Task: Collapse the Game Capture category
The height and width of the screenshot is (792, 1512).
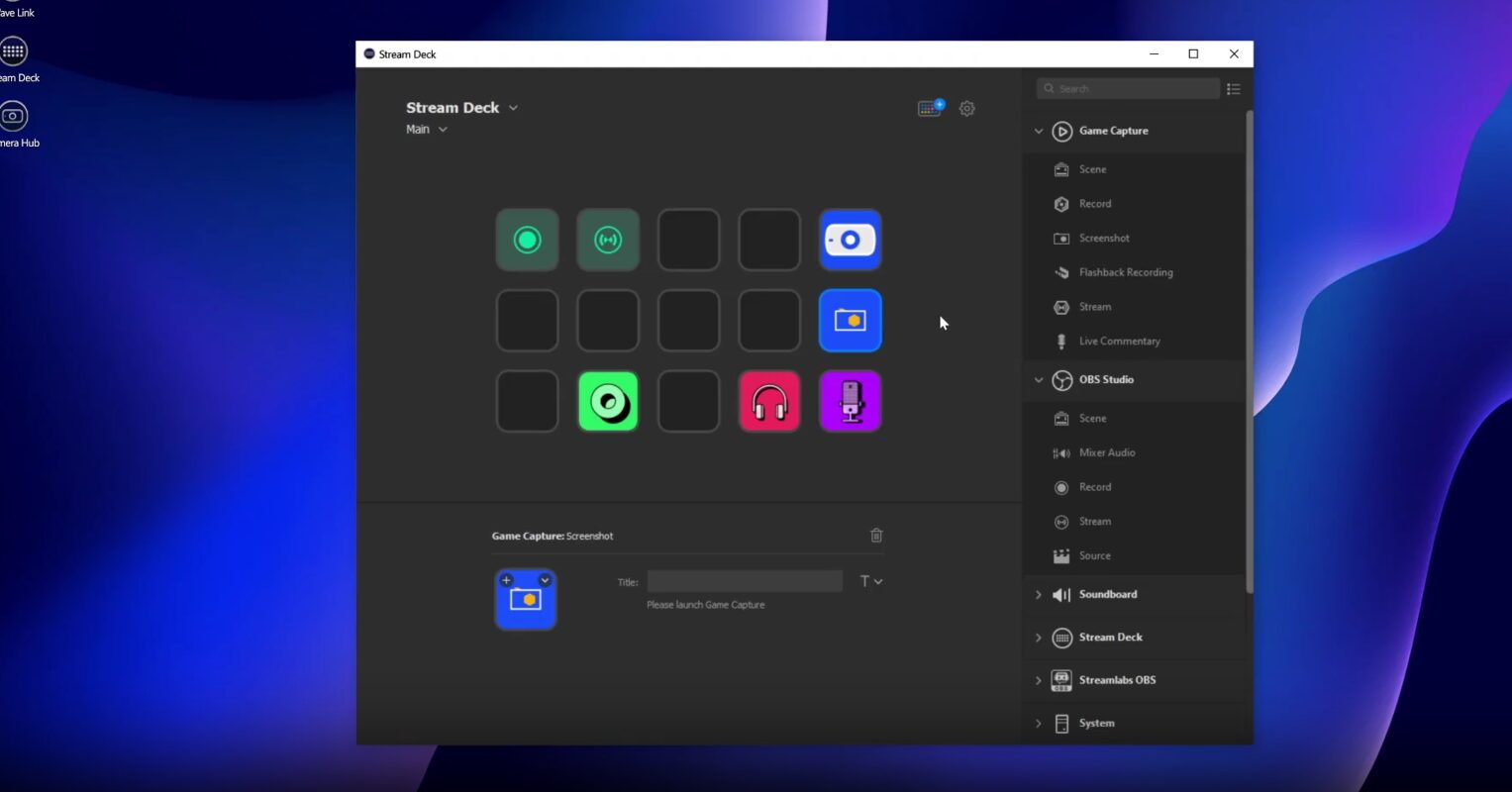Action: (x=1039, y=131)
